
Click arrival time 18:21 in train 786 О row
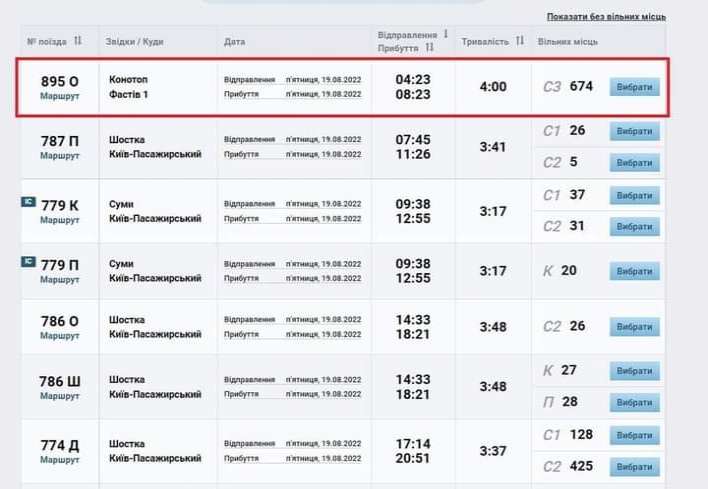413,335
